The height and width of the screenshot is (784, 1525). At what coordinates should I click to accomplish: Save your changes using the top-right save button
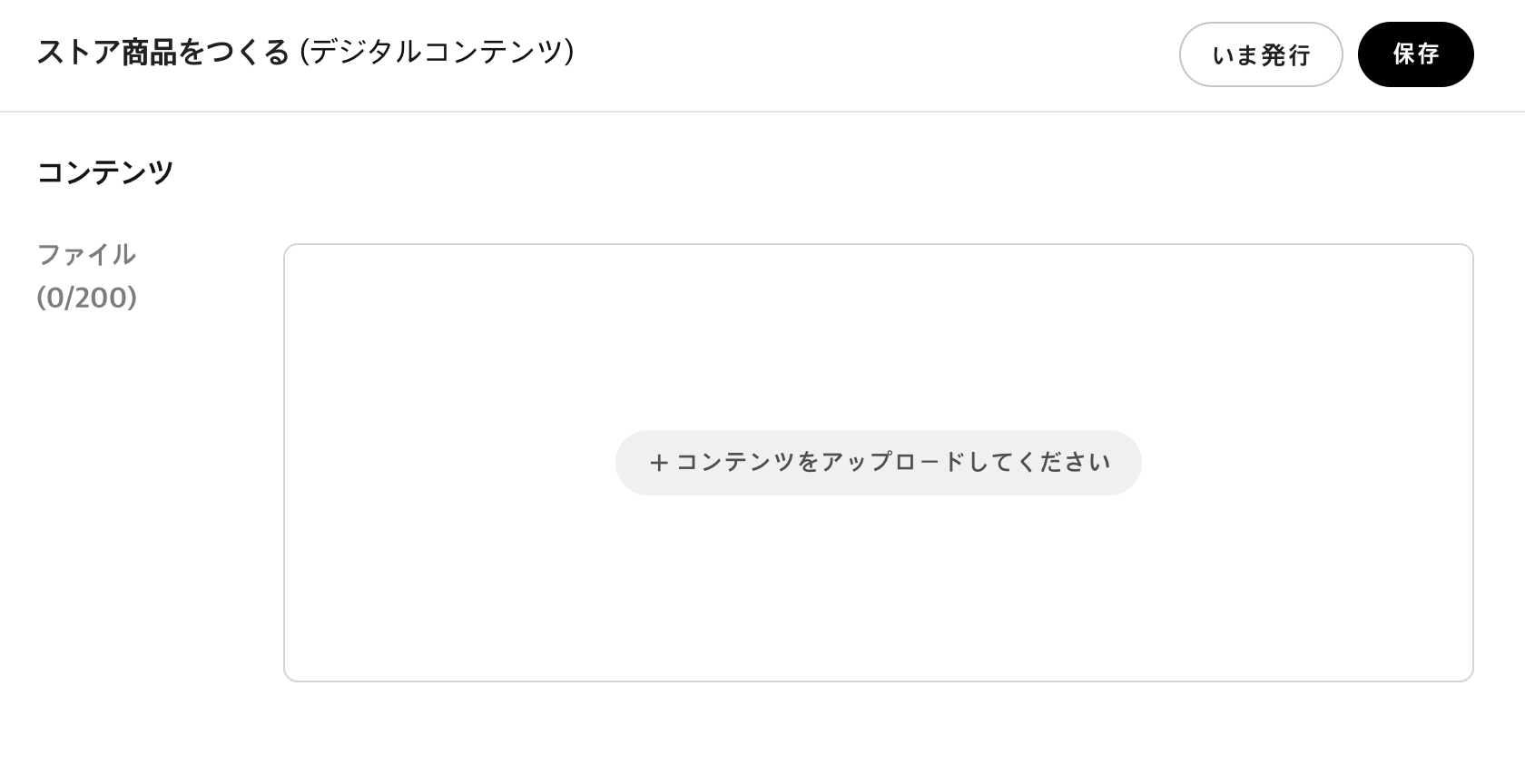[1415, 54]
